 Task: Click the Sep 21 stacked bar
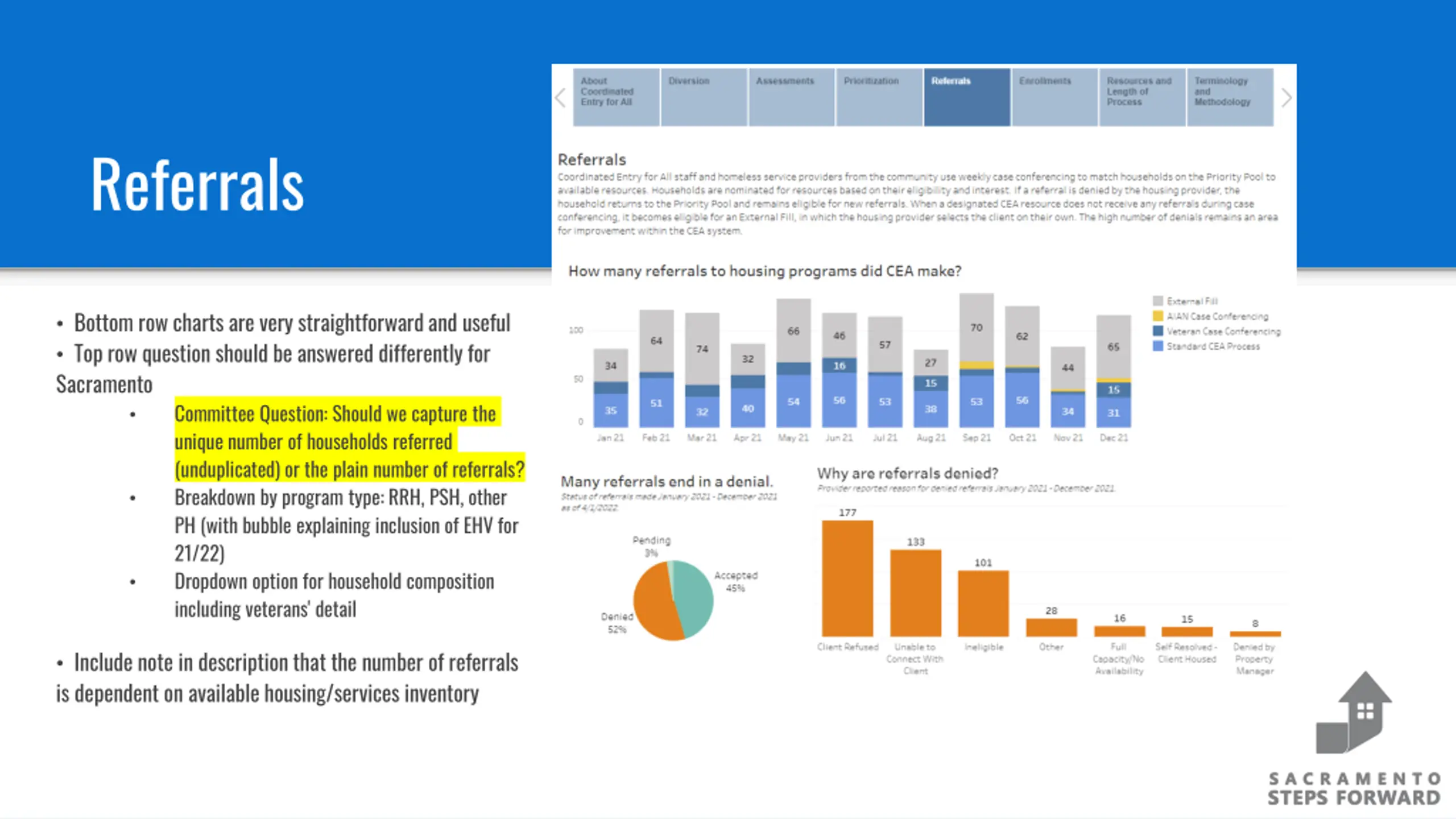977,361
